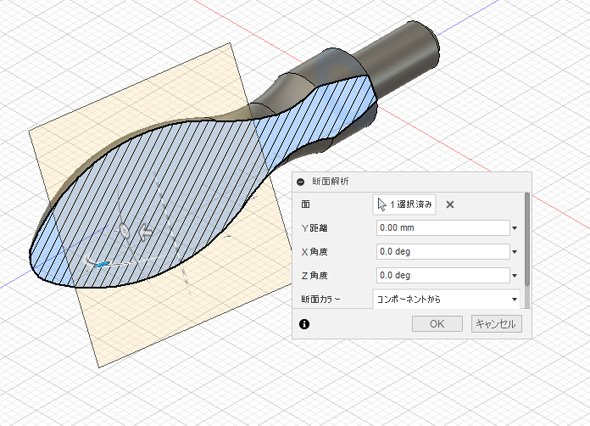Click the 1 選択済み face selection button
The image size is (590, 426).
pyautogui.click(x=404, y=205)
